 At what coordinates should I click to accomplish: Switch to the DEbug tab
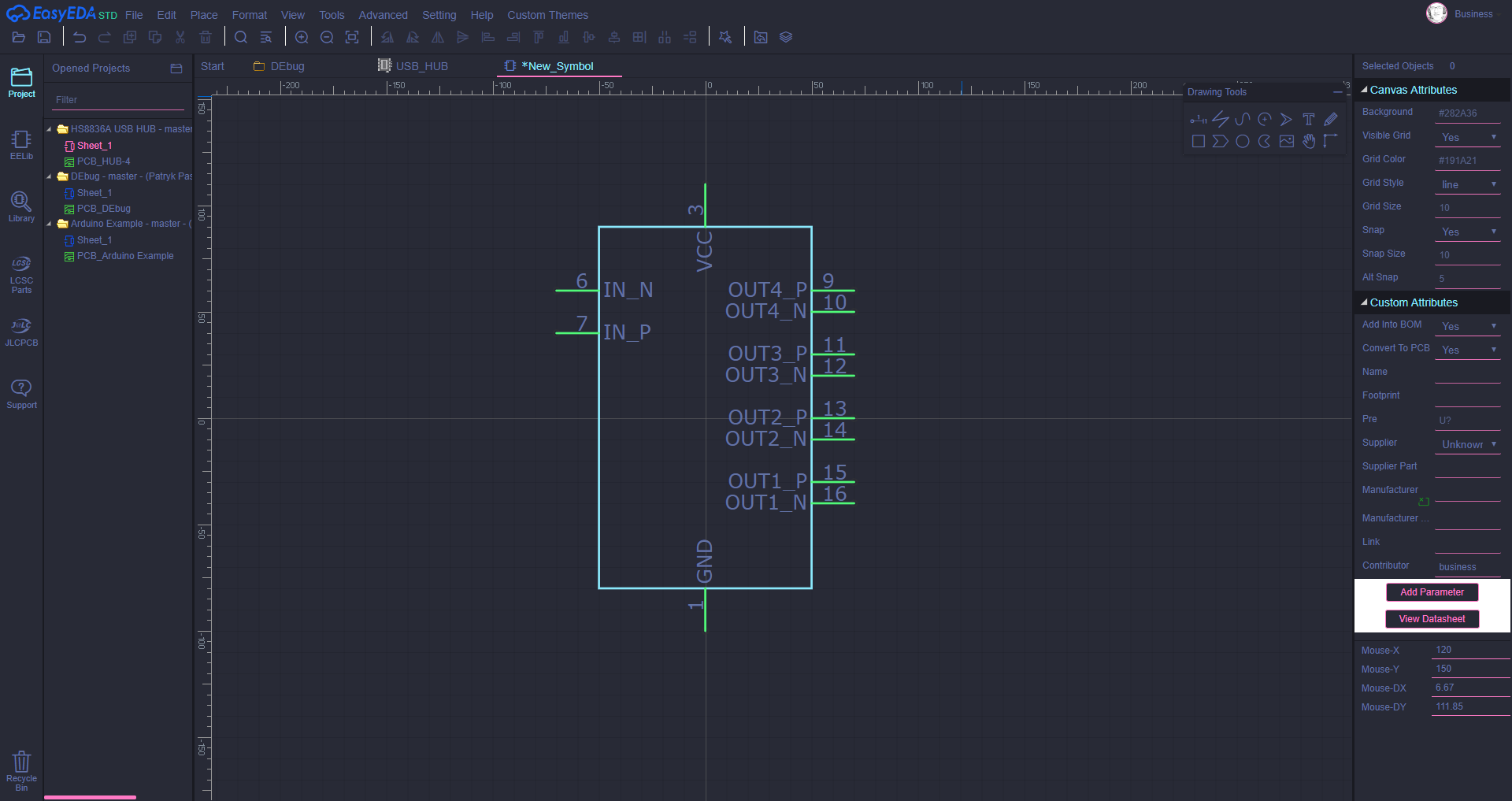coord(279,66)
